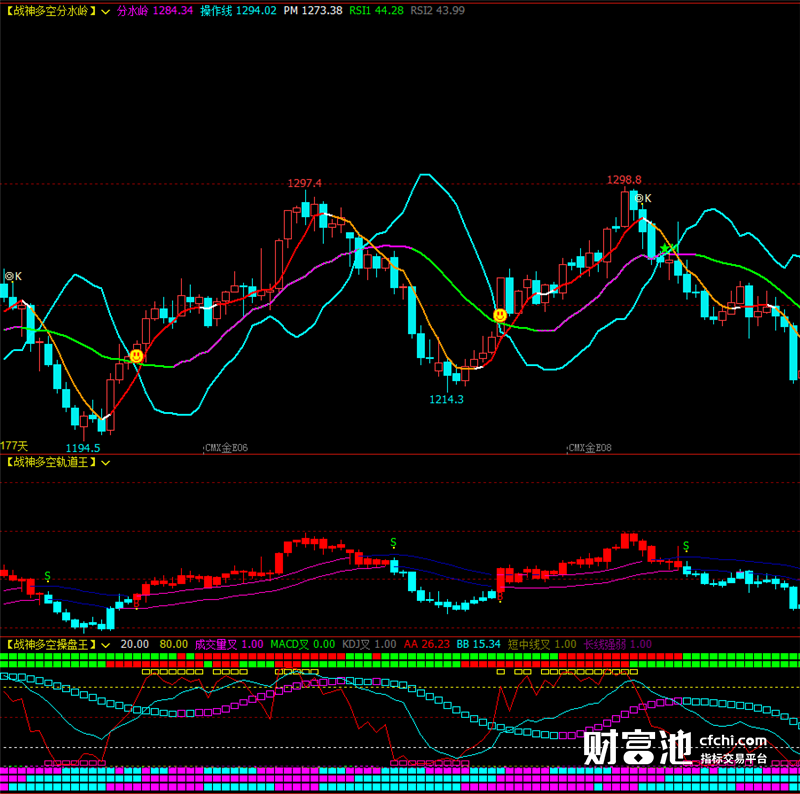Click the yellow smiley near the 1194.5 low
The image size is (800, 794).
tap(136, 355)
